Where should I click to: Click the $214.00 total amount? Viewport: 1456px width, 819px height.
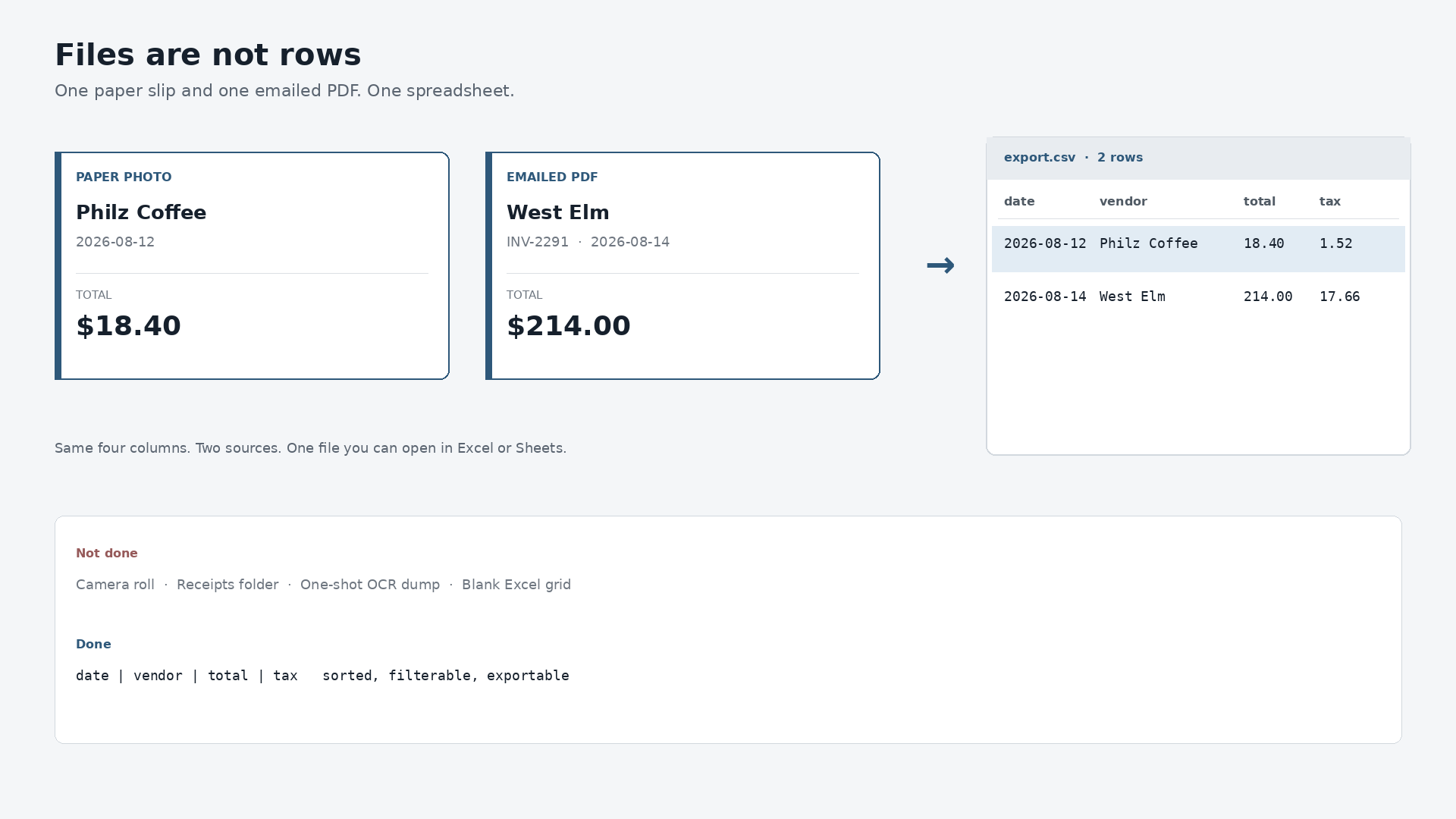point(569,326)
